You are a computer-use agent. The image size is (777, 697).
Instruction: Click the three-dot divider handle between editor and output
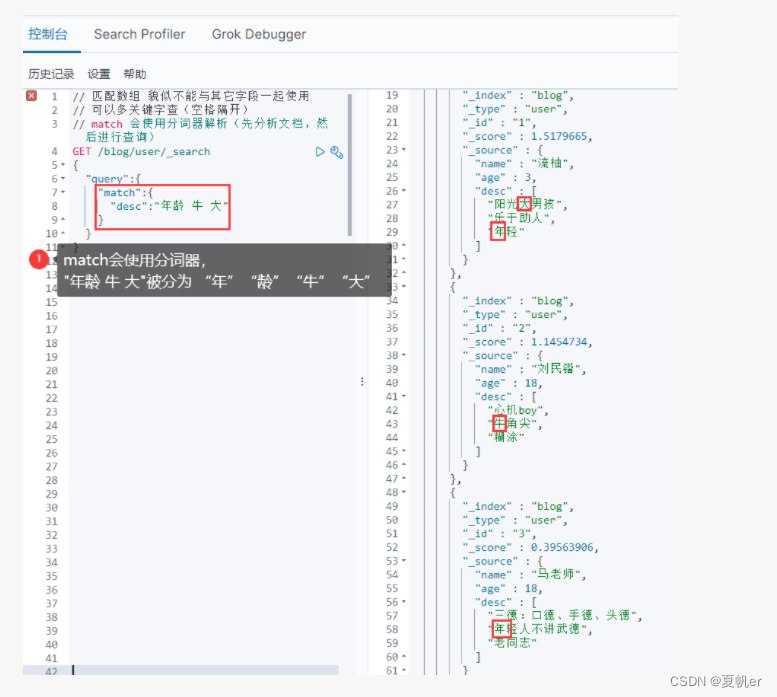point(362,381)
